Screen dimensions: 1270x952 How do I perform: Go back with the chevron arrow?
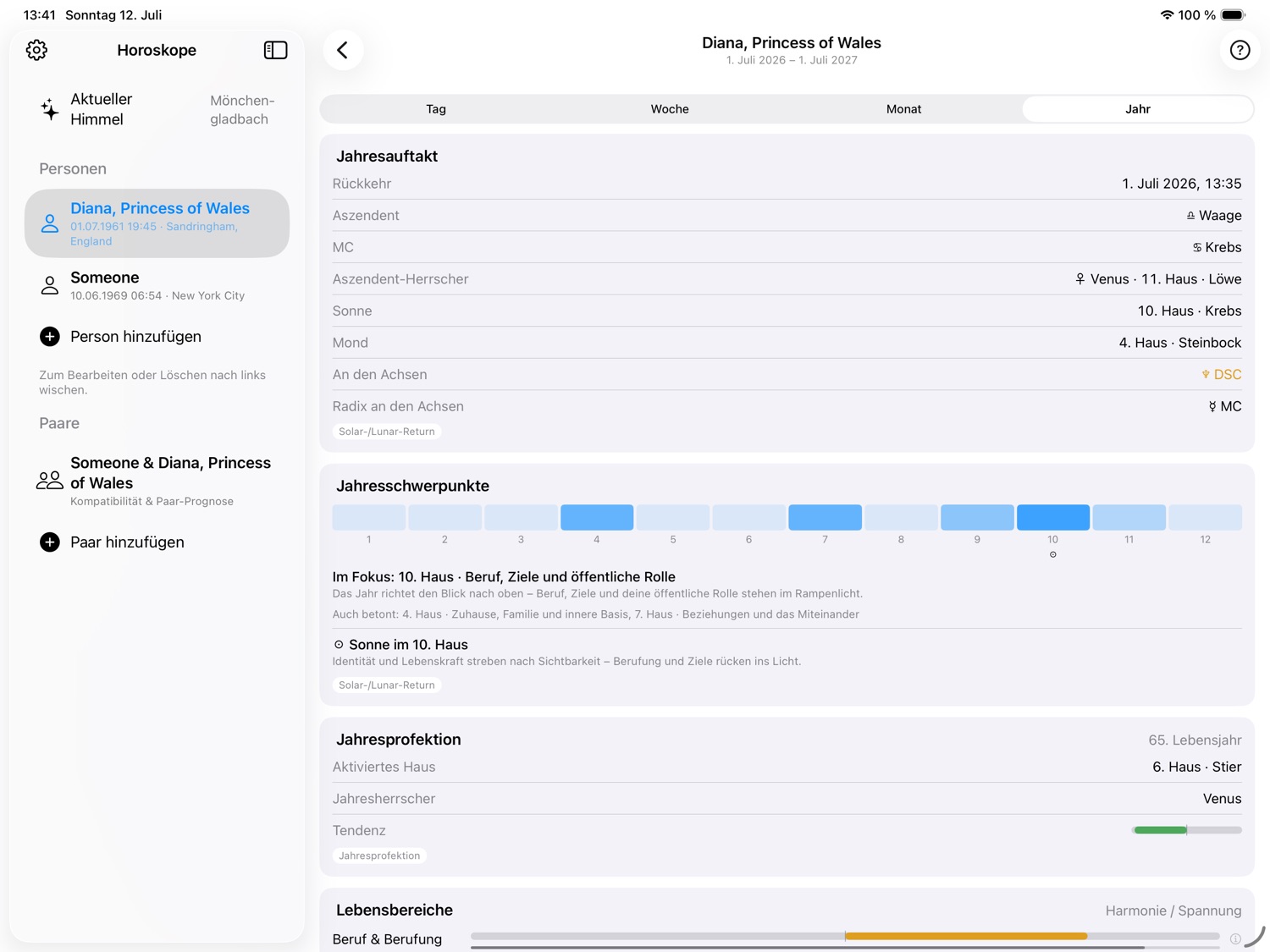tap(343, 50)
